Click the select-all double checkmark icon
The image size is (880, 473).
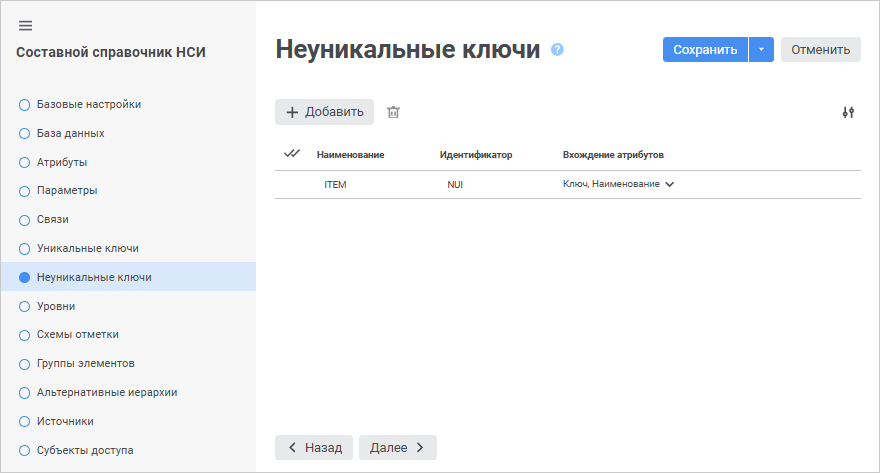(292, 154)
